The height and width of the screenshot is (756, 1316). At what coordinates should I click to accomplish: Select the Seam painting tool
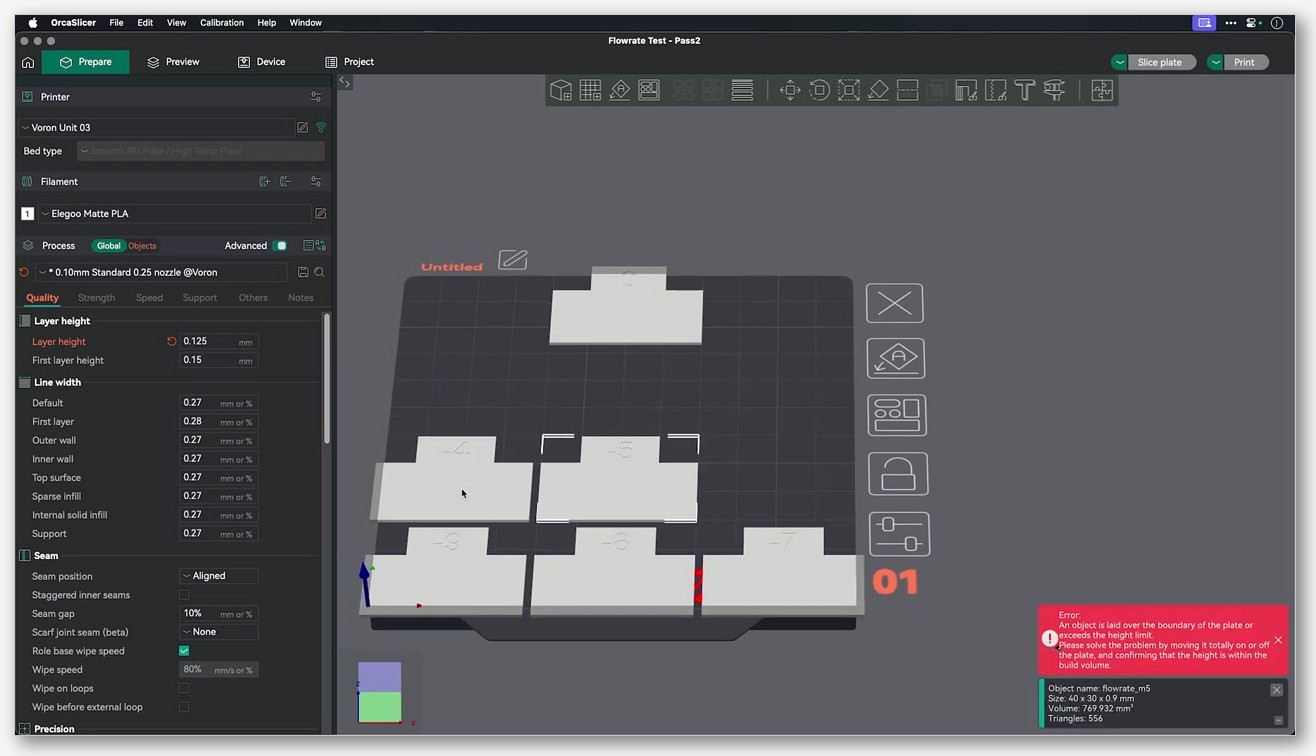pyautogui.click(x=995, y=91)
